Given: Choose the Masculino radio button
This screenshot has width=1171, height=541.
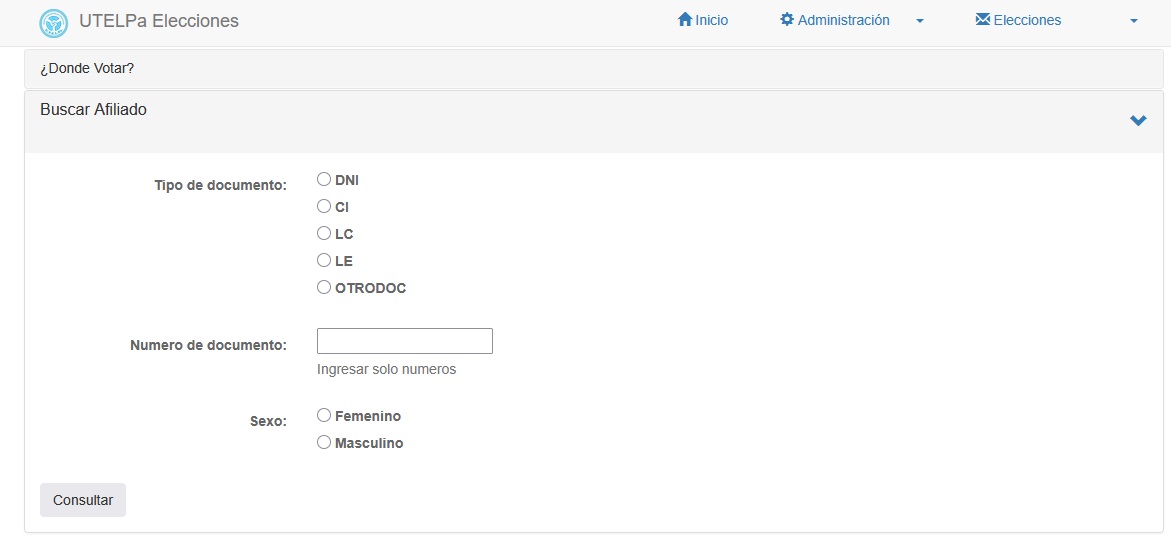Looking at the screenshot, I should [324, 443].
